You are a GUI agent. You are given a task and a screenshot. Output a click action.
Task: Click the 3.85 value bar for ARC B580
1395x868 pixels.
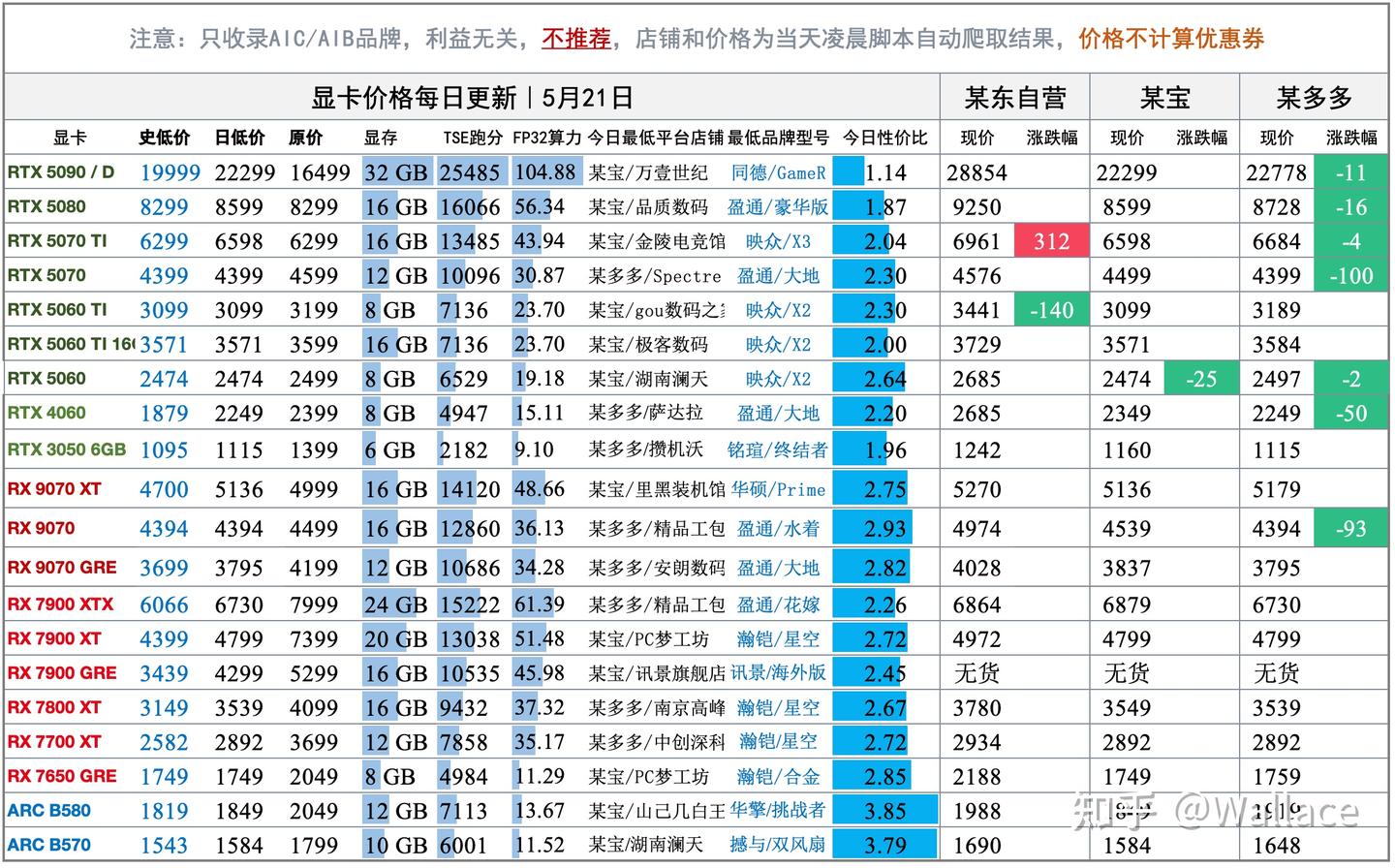pos(885,811)
